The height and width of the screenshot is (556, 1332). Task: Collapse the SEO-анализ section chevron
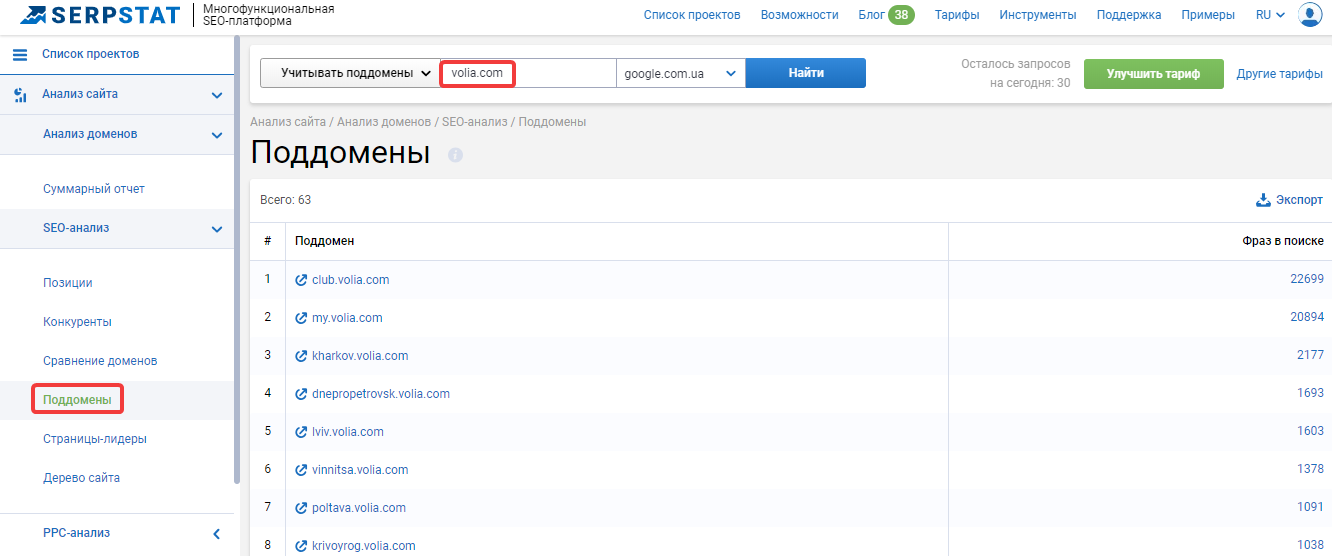217,229
